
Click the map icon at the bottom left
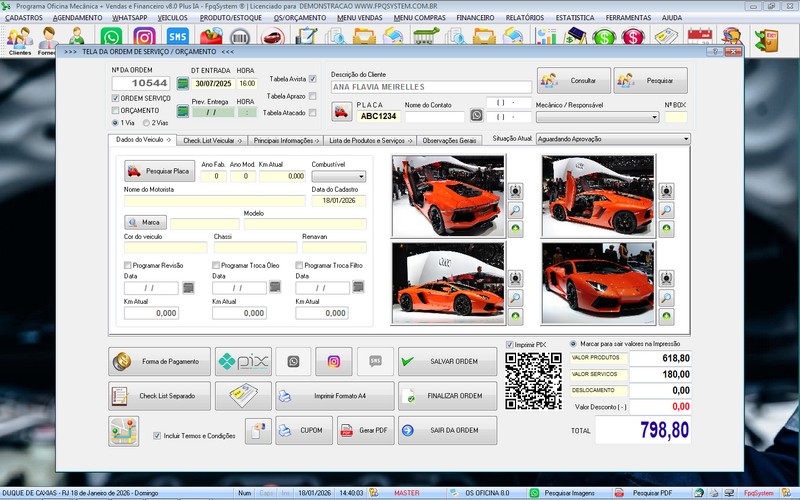tap(124, 431)
